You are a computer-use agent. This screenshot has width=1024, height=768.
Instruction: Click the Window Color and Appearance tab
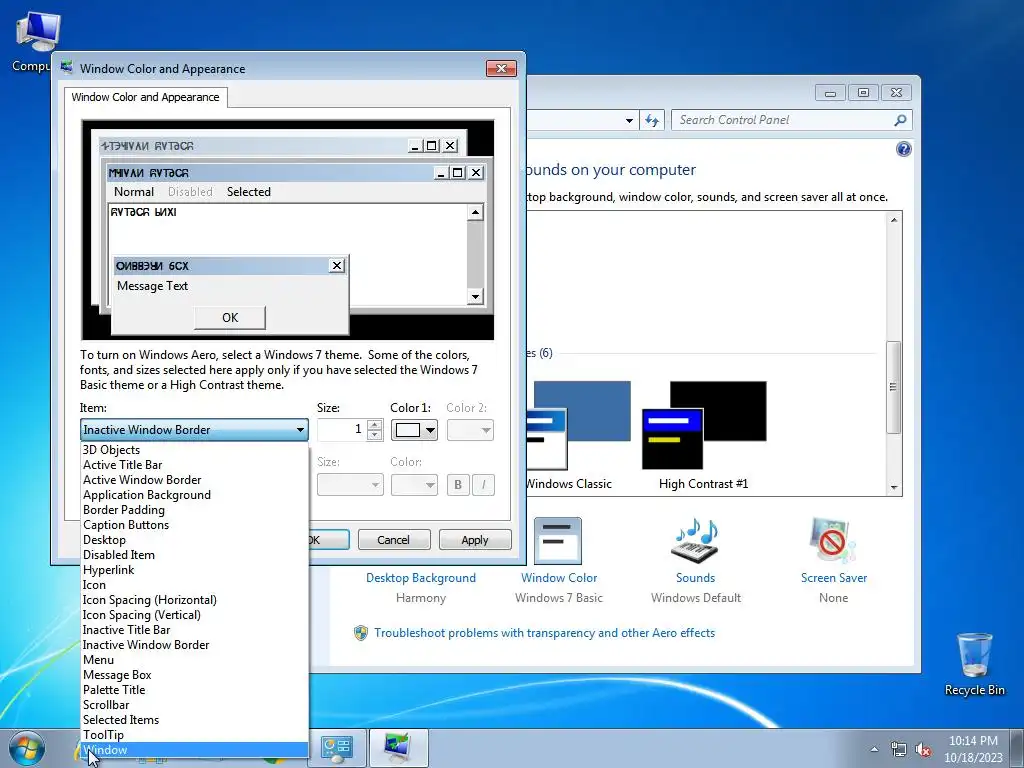[146, 97]
